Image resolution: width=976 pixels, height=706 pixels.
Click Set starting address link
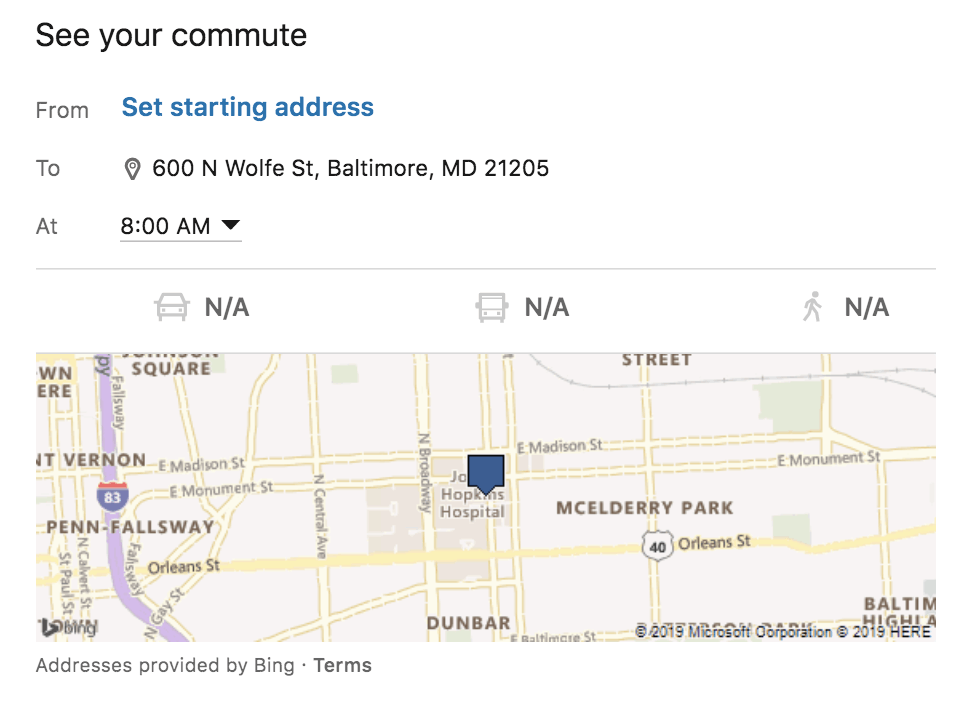click(248, 107)
